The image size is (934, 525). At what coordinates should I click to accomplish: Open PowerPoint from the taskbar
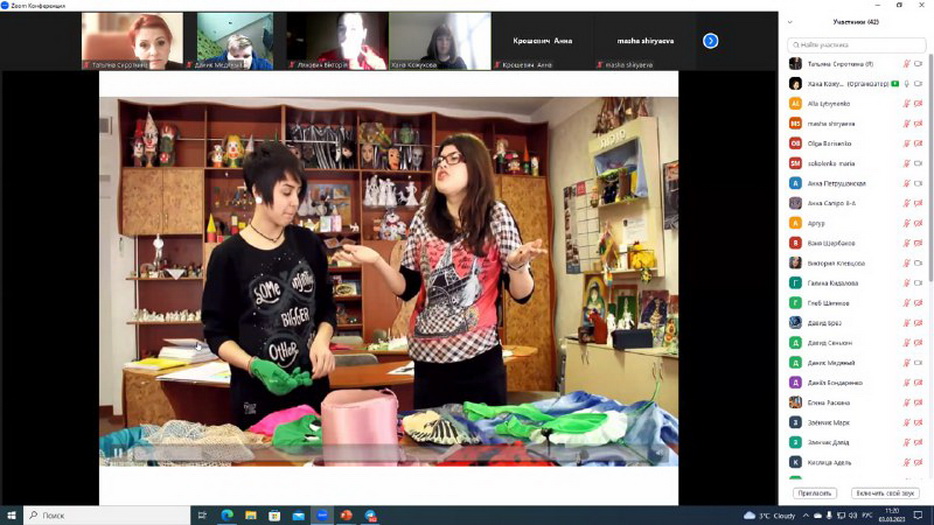coord(347,515)
